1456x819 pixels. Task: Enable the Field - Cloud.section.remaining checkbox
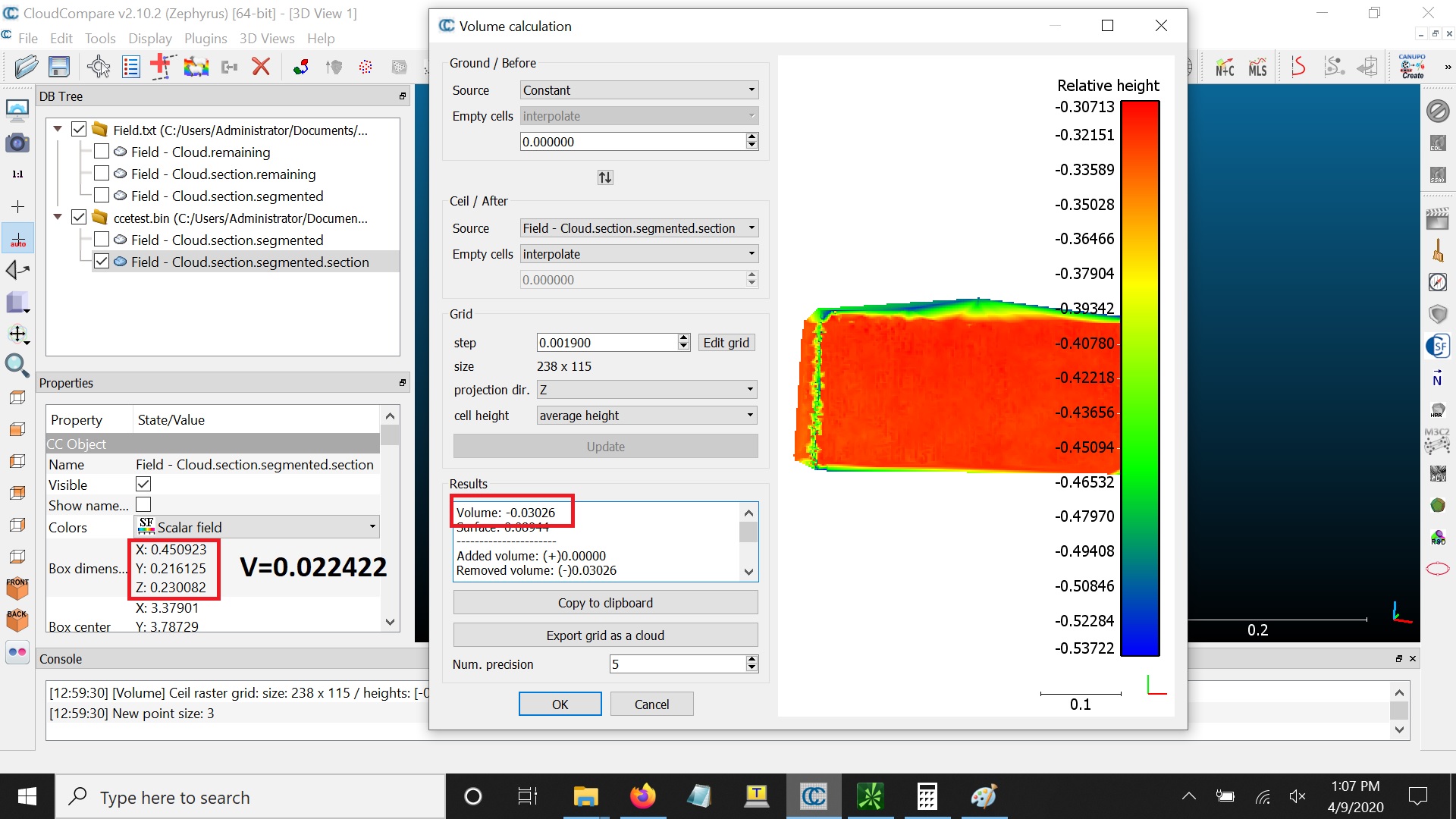coord(102,174)
